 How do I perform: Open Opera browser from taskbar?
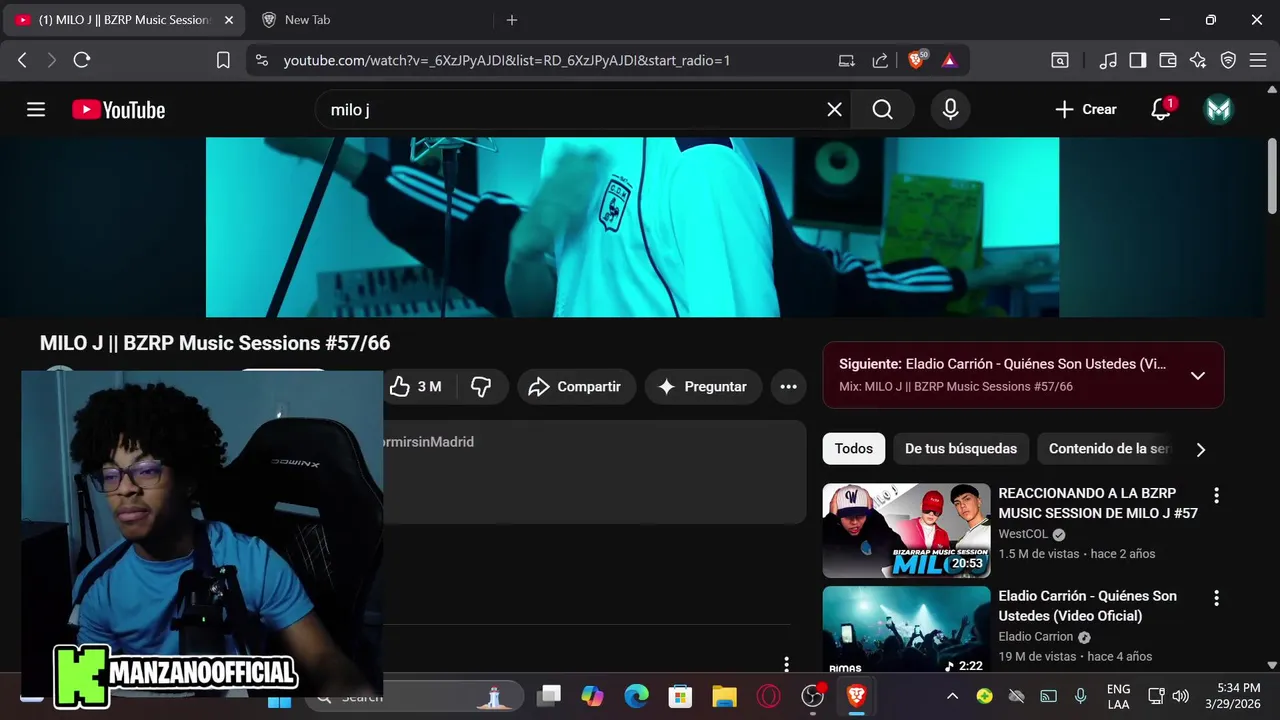[769, 696]
